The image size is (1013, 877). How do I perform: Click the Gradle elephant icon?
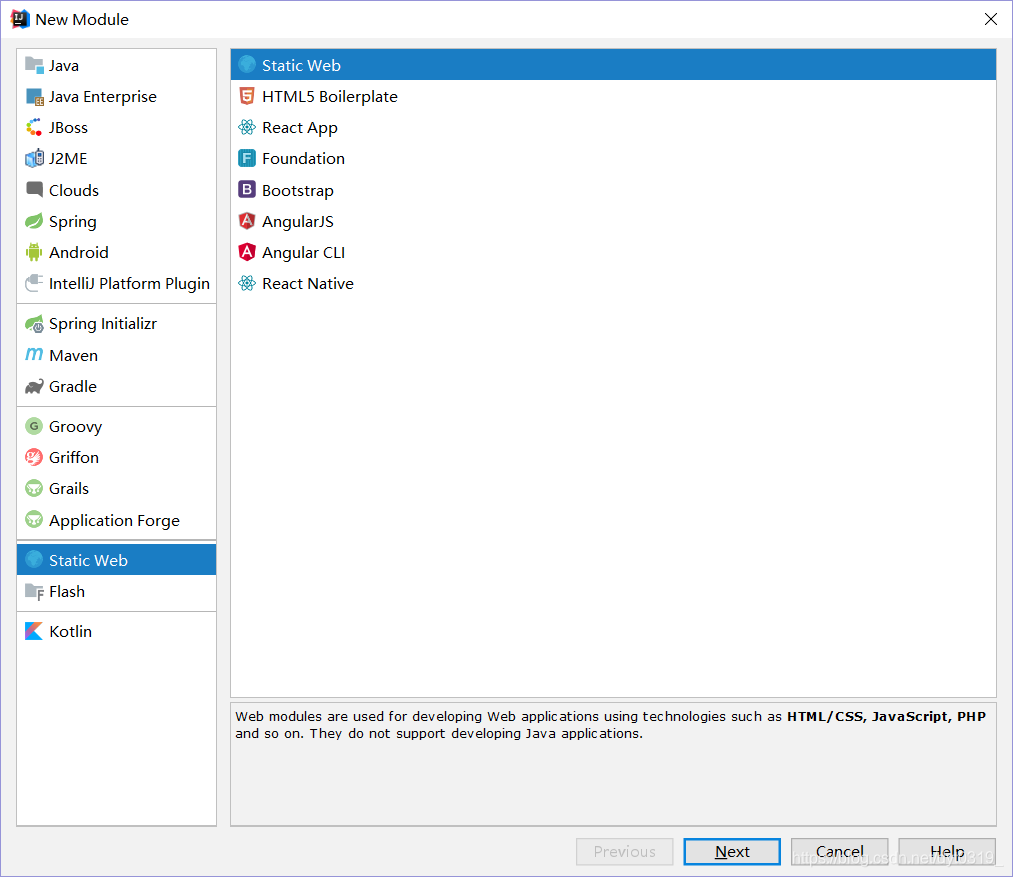point(34,386)
